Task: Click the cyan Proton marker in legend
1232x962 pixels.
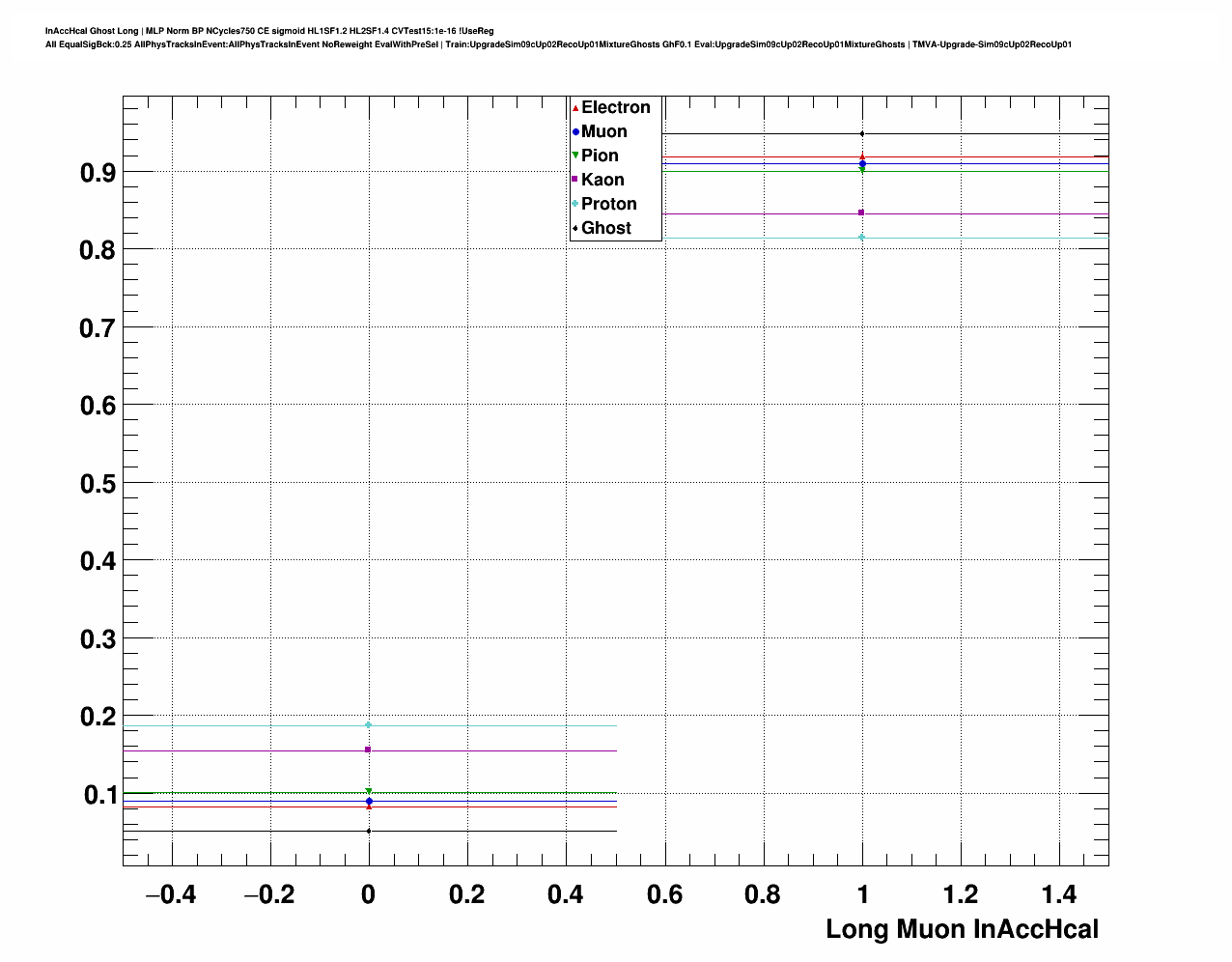Action: (575, 204)
